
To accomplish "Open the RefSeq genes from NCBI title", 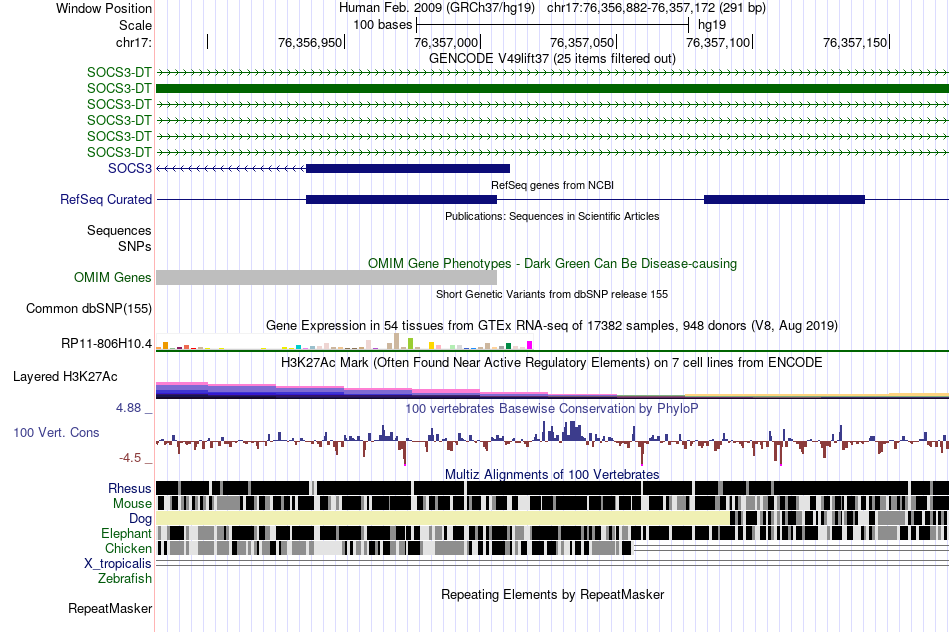I will 552,185.
